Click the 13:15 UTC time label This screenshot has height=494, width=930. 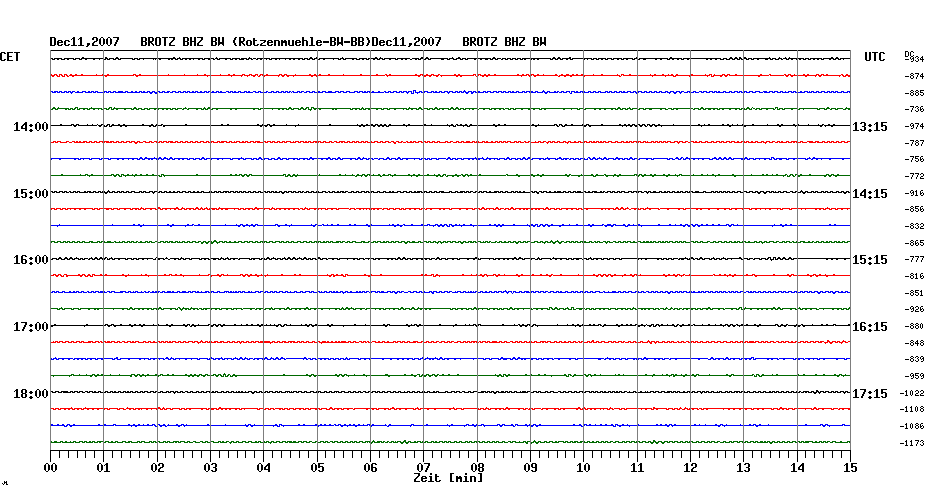point(869,127)
